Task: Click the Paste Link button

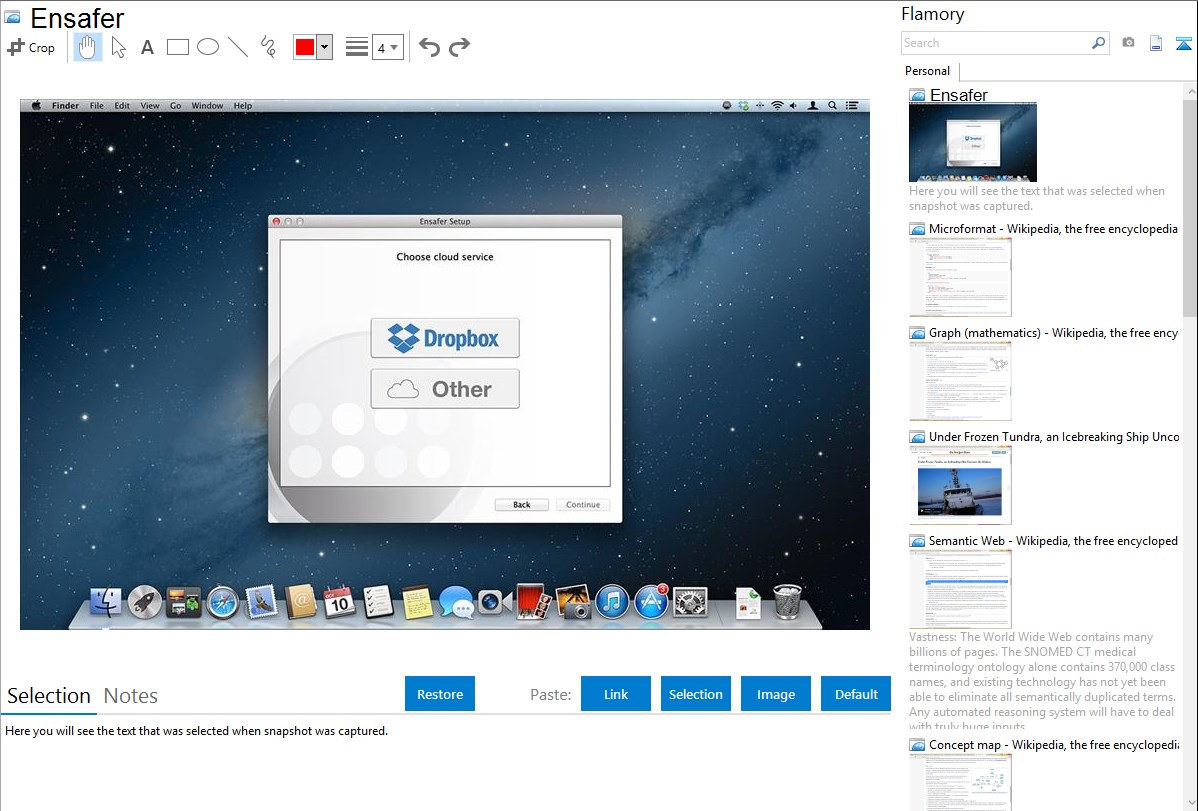Action: tap(616, 694)
